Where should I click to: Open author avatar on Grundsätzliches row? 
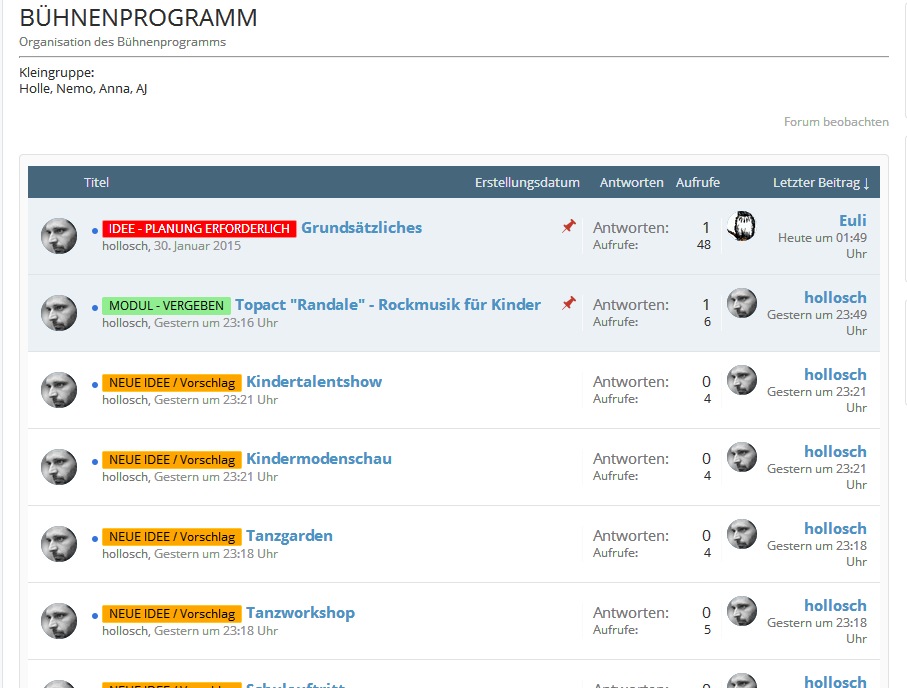coord(59,236)
